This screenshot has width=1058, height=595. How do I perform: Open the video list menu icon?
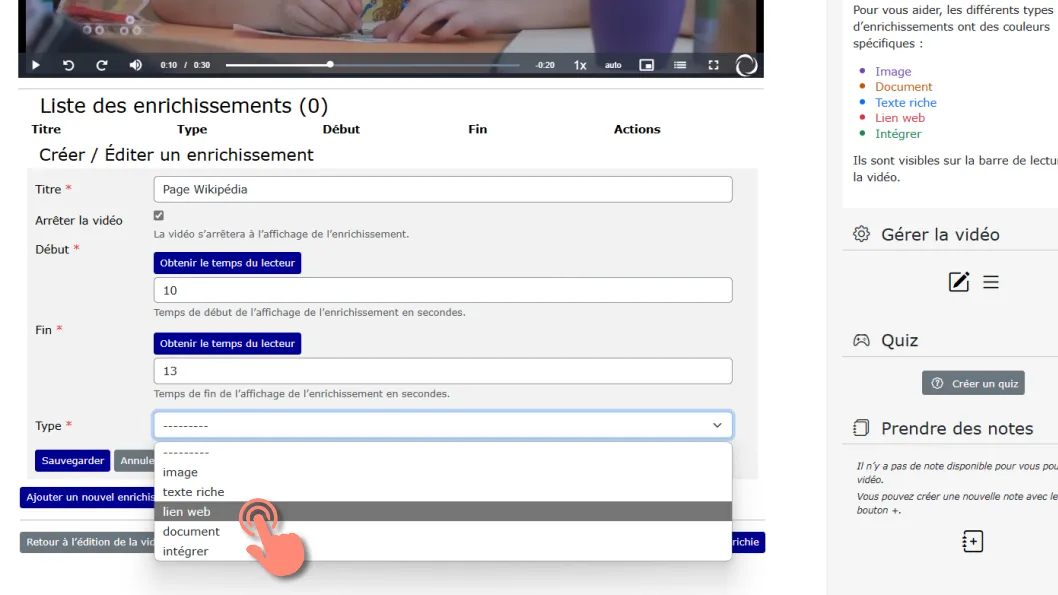991,282
